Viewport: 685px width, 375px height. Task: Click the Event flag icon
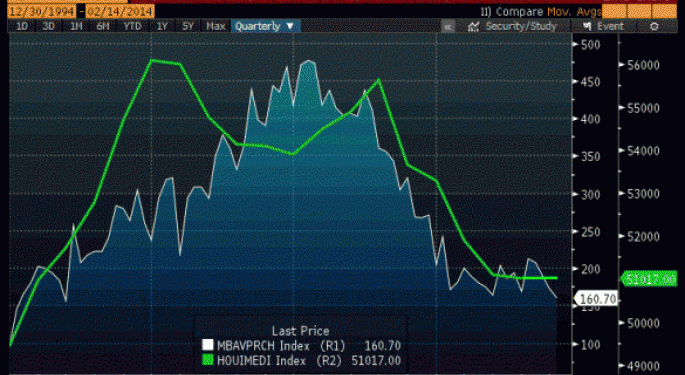(x=588, y=26)
